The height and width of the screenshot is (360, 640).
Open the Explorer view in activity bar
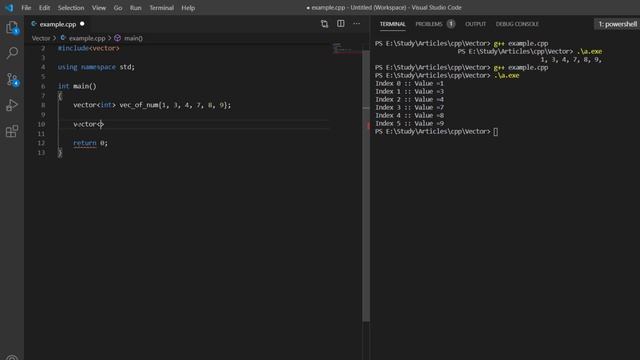[x=12, y=28]
